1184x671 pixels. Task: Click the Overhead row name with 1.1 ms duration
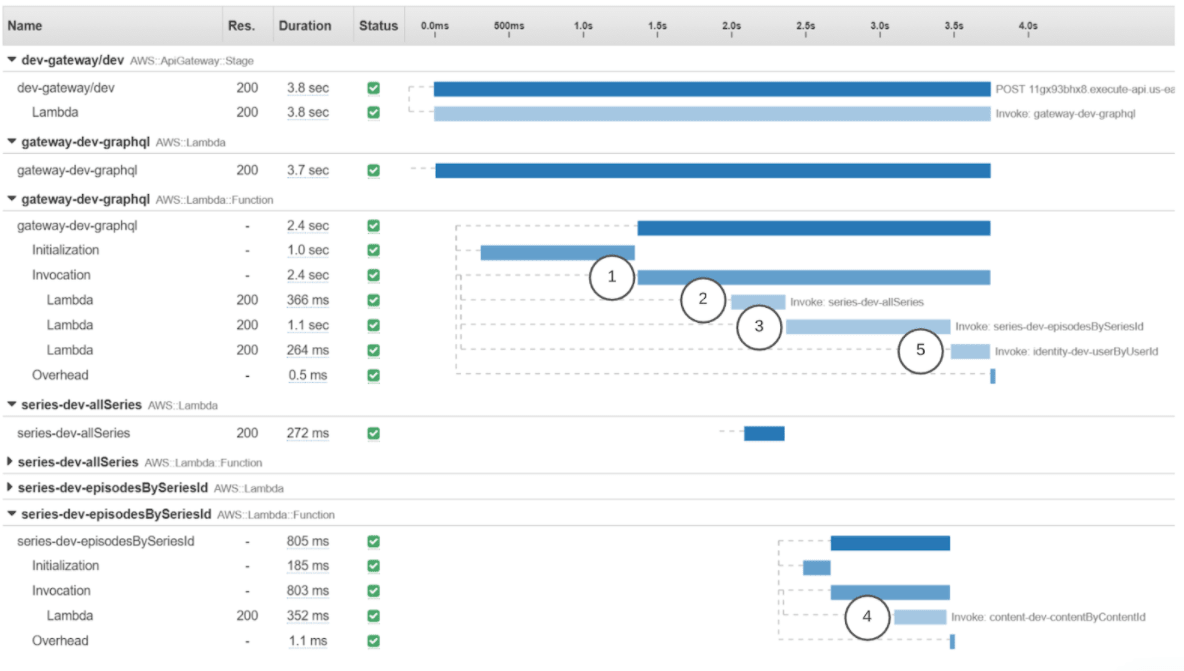(x=60, y=641)
